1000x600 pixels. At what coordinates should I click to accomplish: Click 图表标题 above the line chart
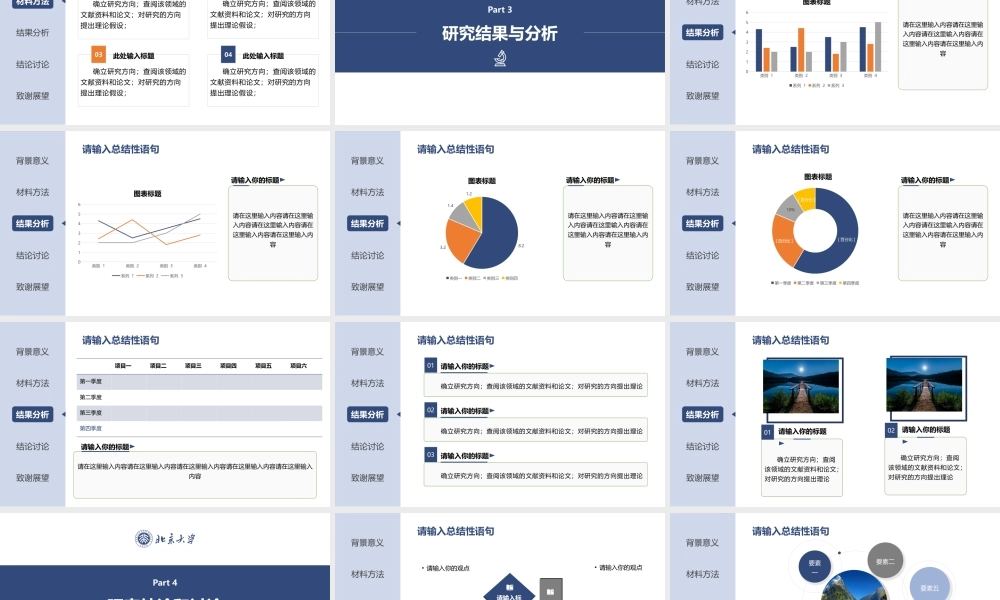point(147,193)
